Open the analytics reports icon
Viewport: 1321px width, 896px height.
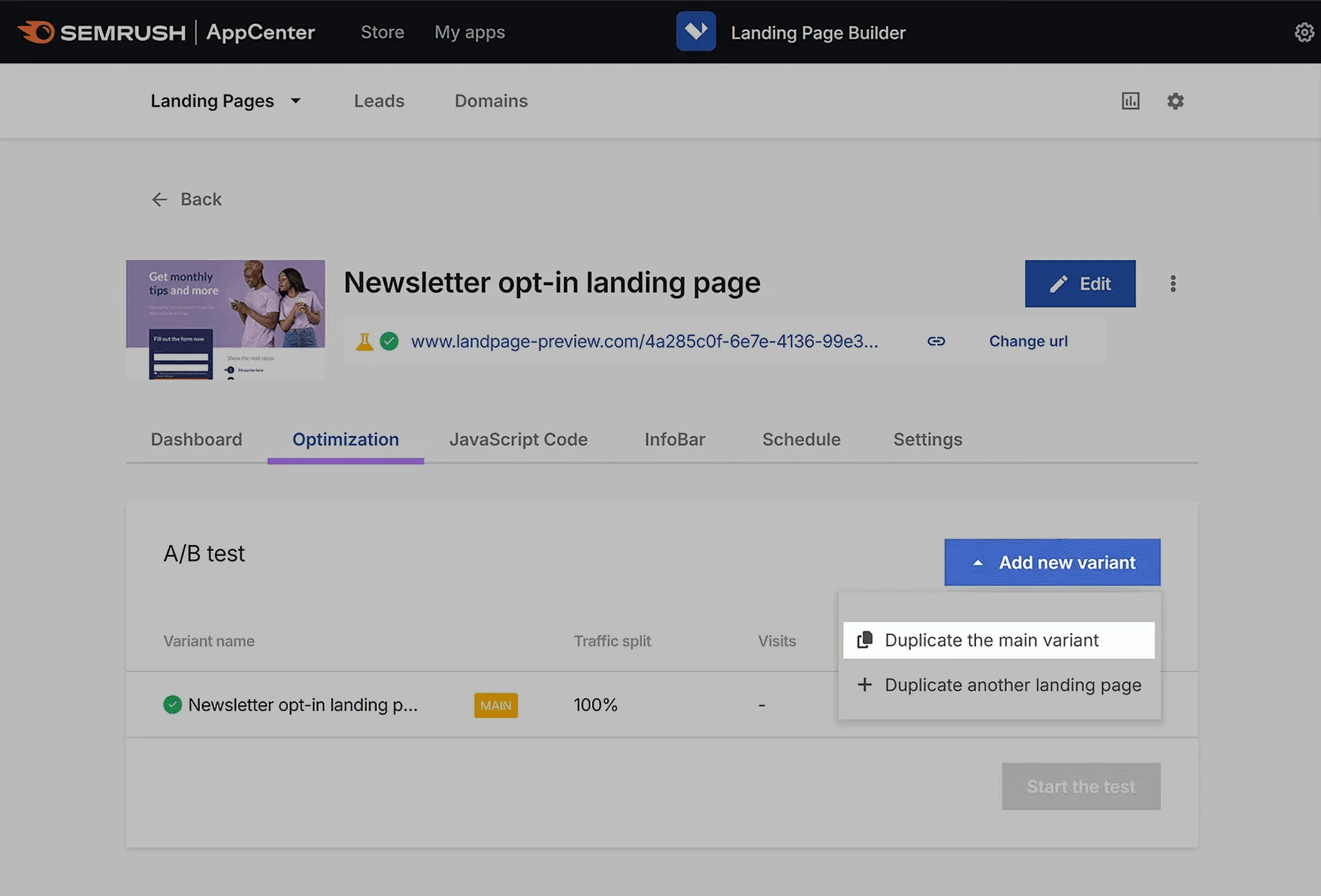[x=1130, y=101]
